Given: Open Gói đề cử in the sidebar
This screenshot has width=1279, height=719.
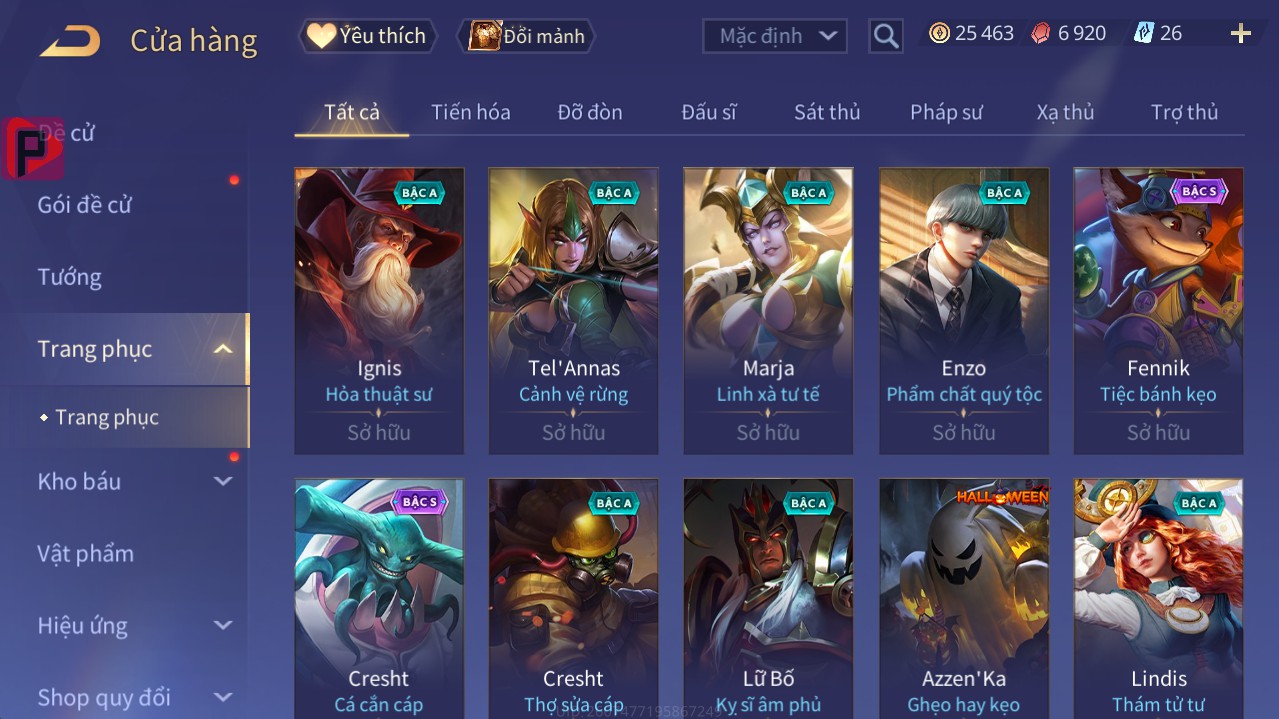Looking at the screenshot, I should (85, 205).
